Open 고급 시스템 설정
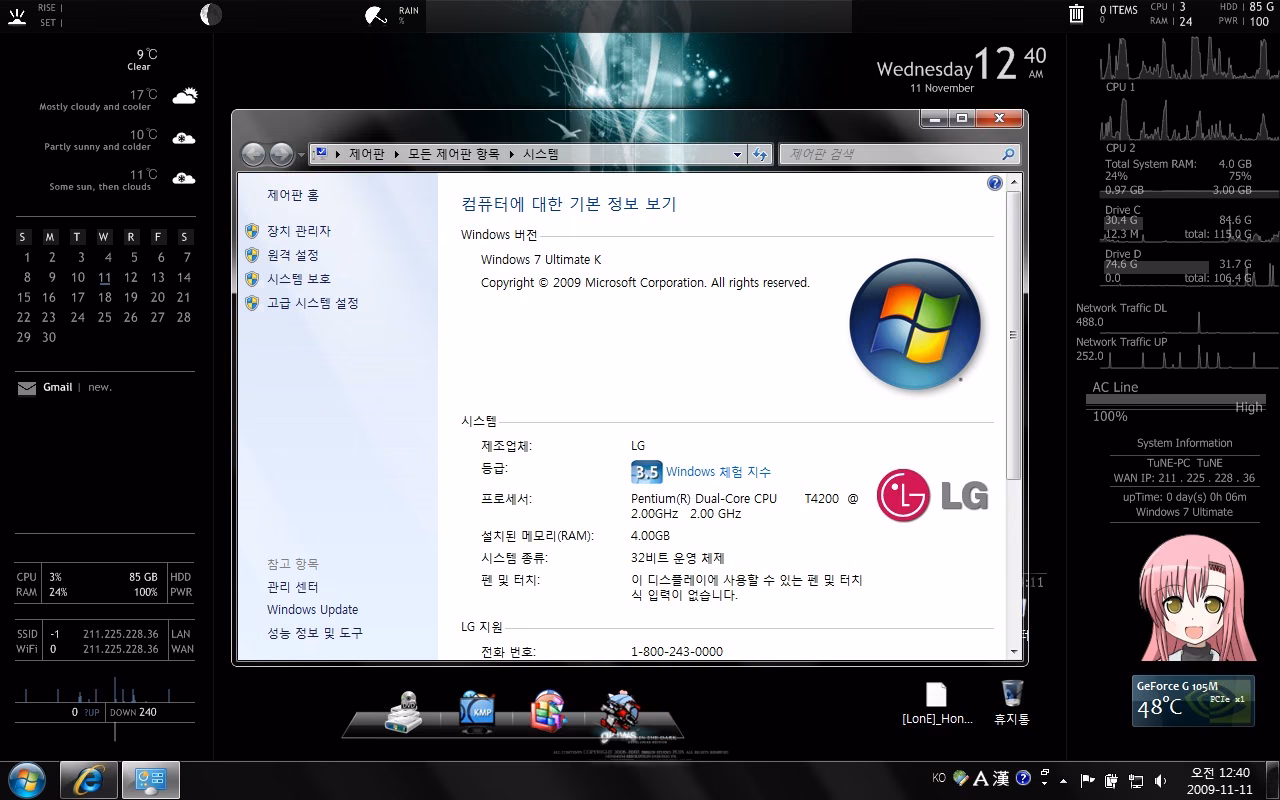The image size is (1280, 800). [312, 303]
